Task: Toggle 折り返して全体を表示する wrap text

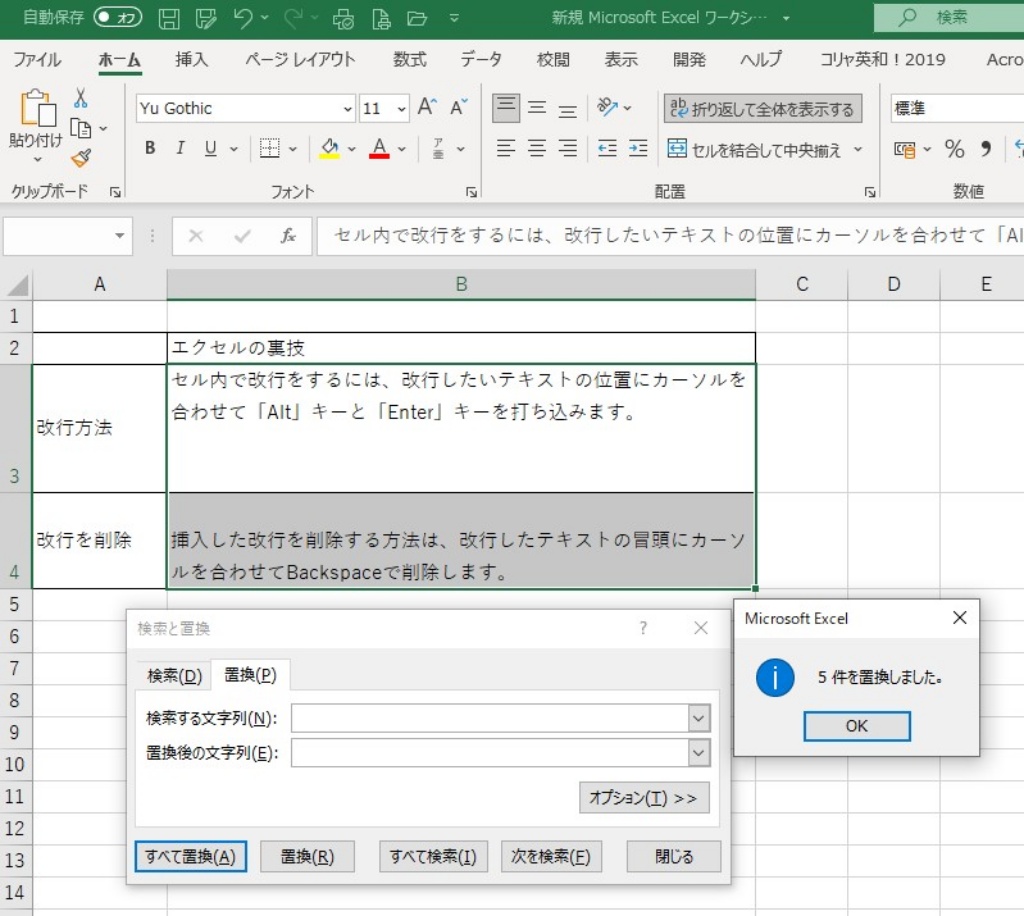Action: pos(762,108)
